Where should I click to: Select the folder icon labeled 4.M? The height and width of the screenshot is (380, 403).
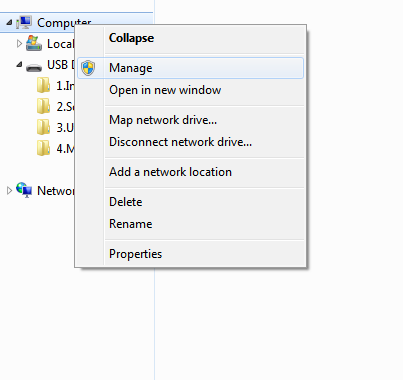click(x=43, y=148)
